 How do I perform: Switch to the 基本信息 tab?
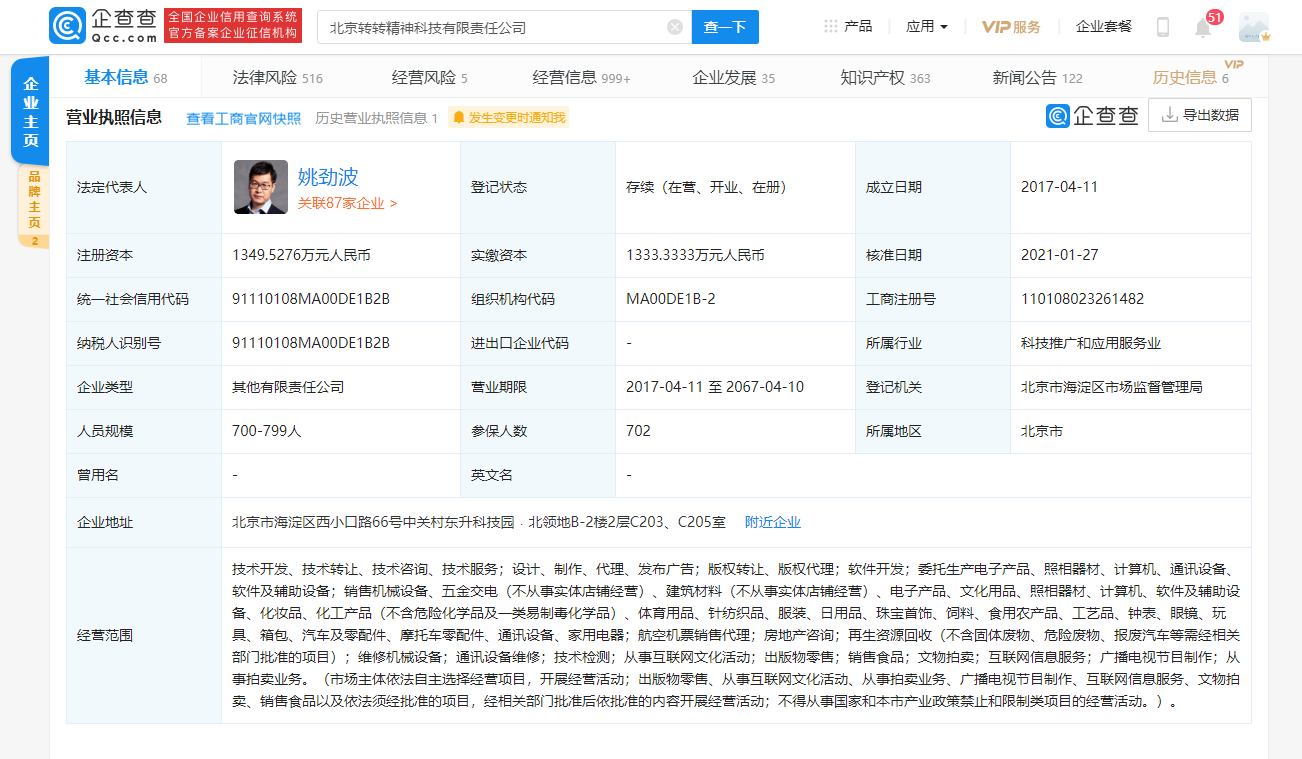click(125, 78)
